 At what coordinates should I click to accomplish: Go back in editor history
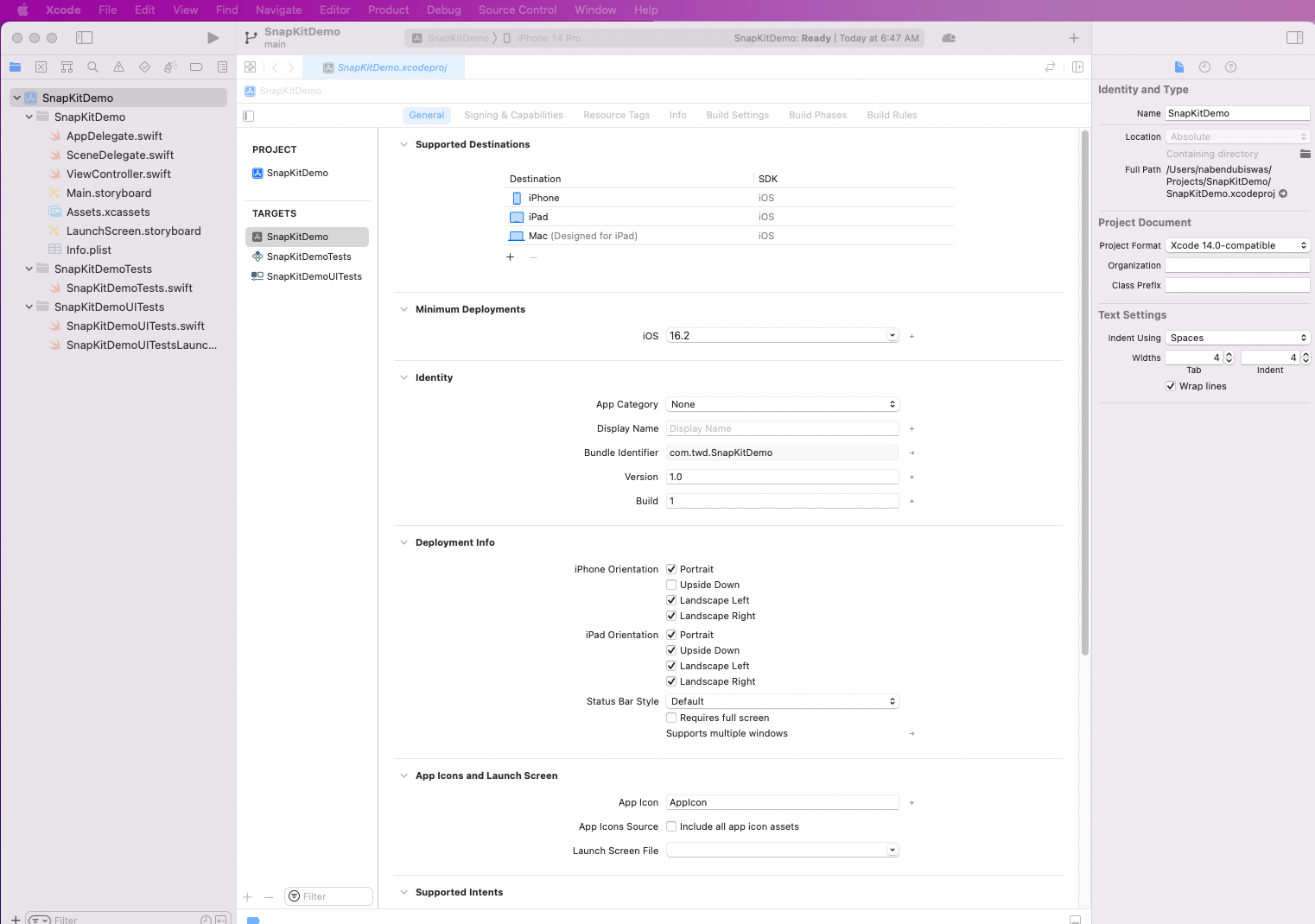[275, 67]
